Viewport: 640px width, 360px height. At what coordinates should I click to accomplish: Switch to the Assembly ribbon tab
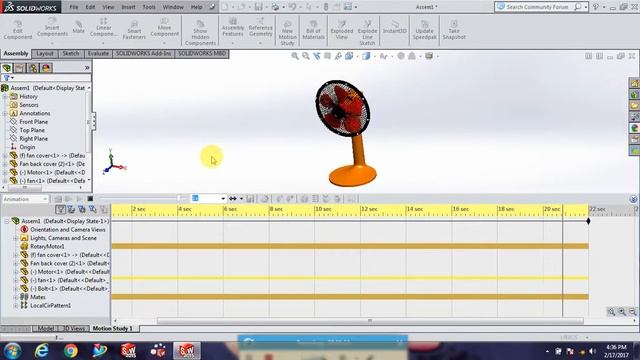coord(16,53)
